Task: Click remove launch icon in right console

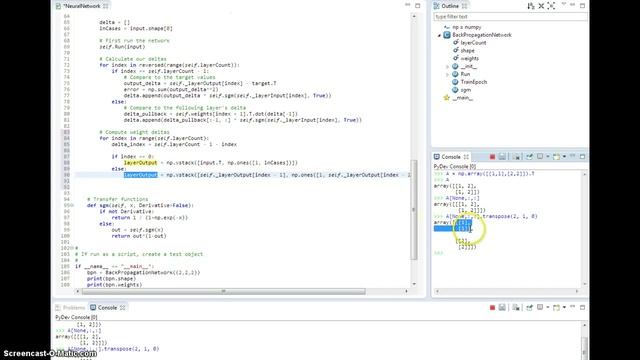Action: coord(502,157)
